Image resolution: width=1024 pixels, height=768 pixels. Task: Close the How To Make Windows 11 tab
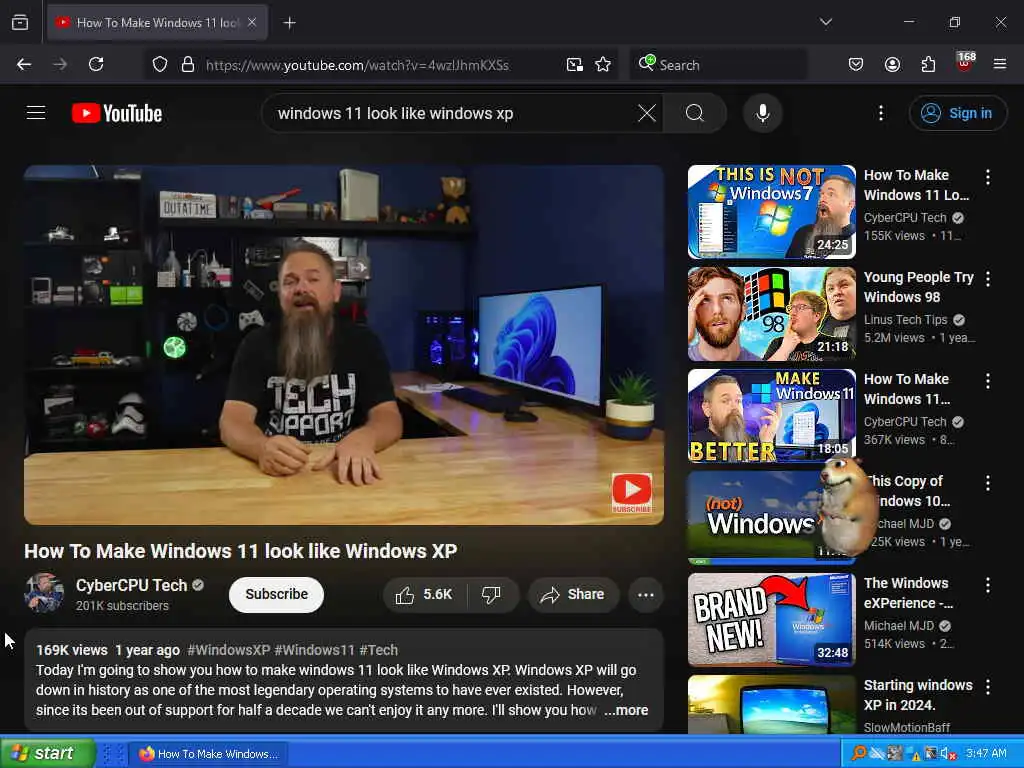coord(252,22)
